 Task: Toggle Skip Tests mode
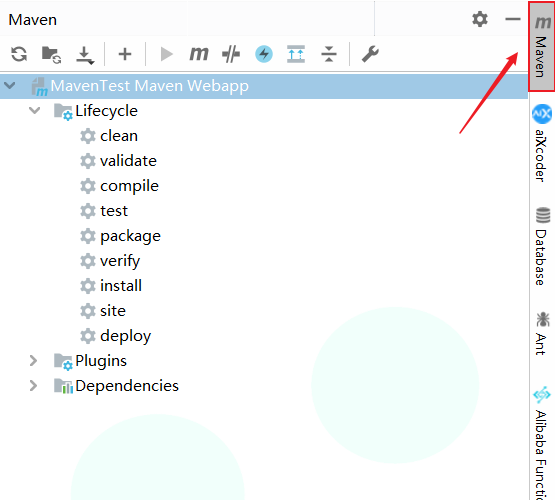(231, 54)
